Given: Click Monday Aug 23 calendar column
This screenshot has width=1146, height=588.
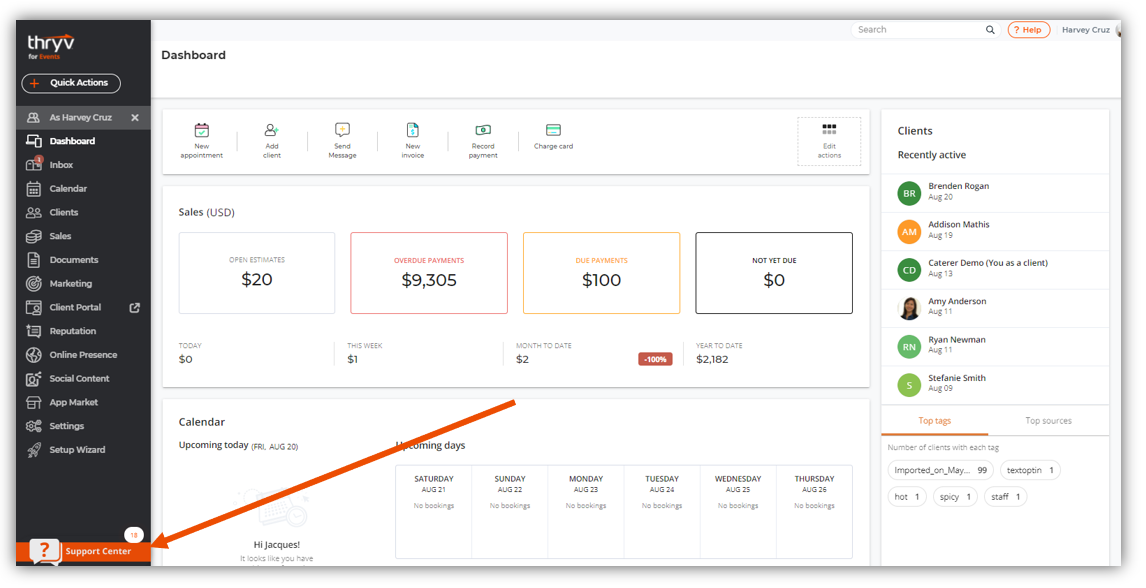Looking at the screenshot, I should pos(585,512).
